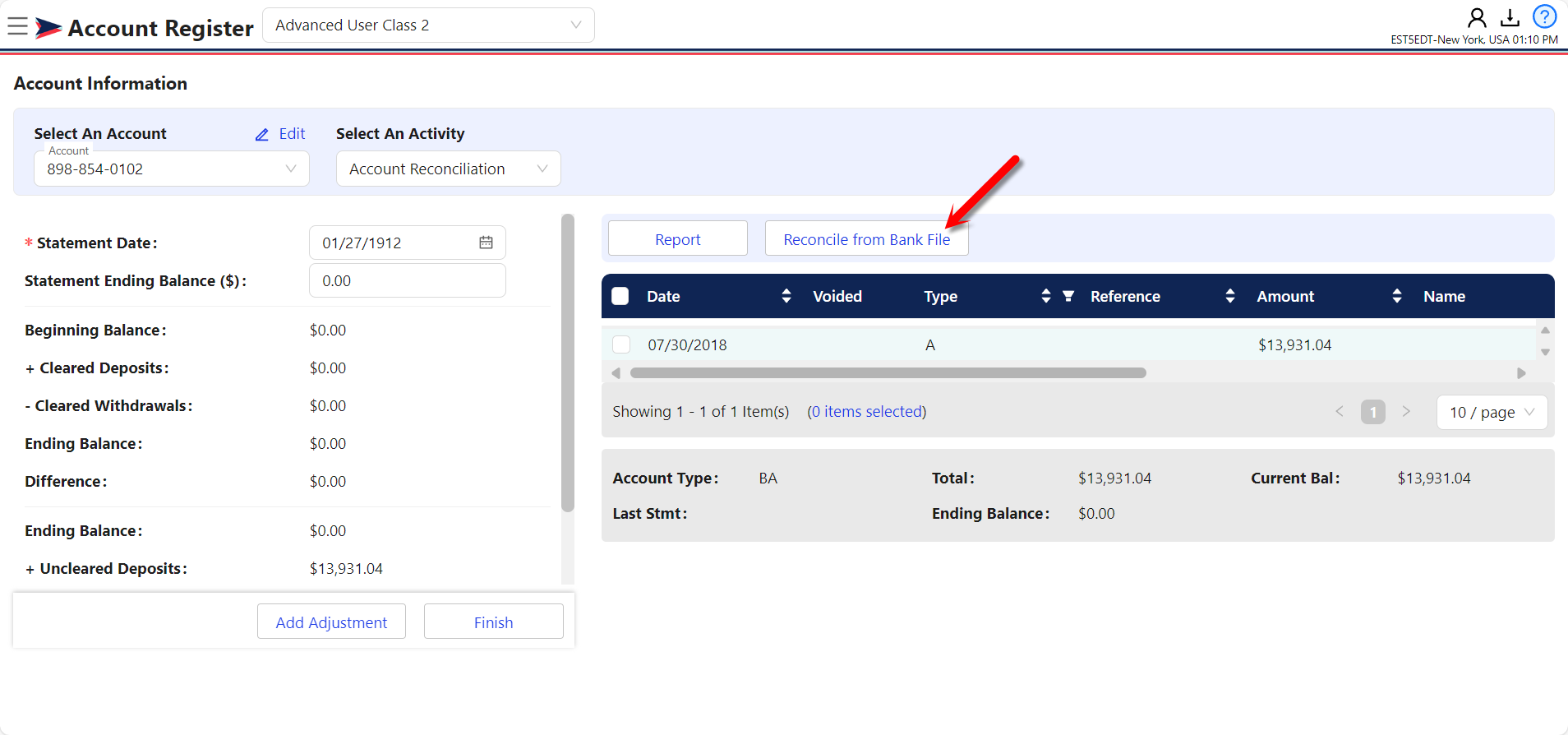1568x735 pixels.
Task: Click the Add Adjustment button
Action: pos(331,622)
